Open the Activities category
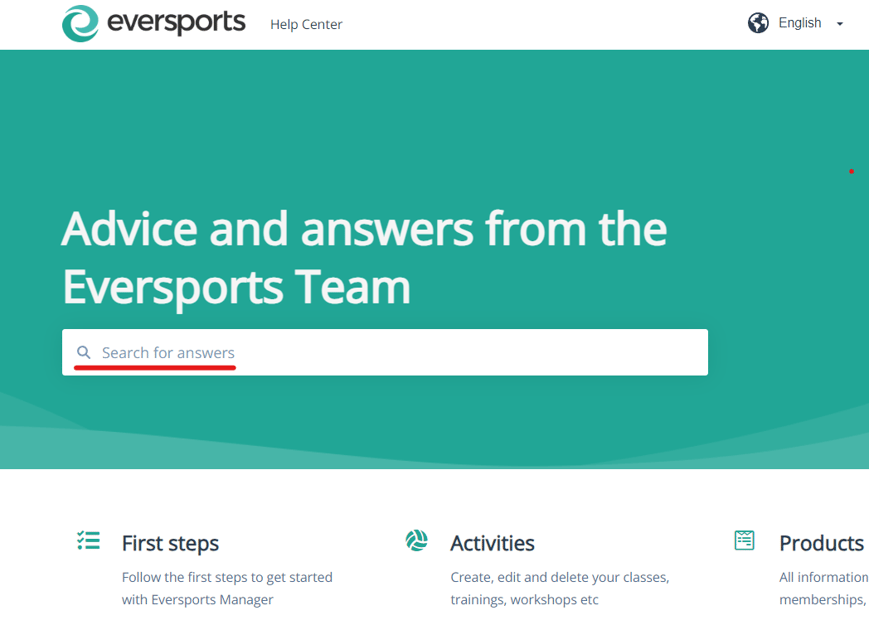The width and height of the screenshot is (869, 625). 492,543
